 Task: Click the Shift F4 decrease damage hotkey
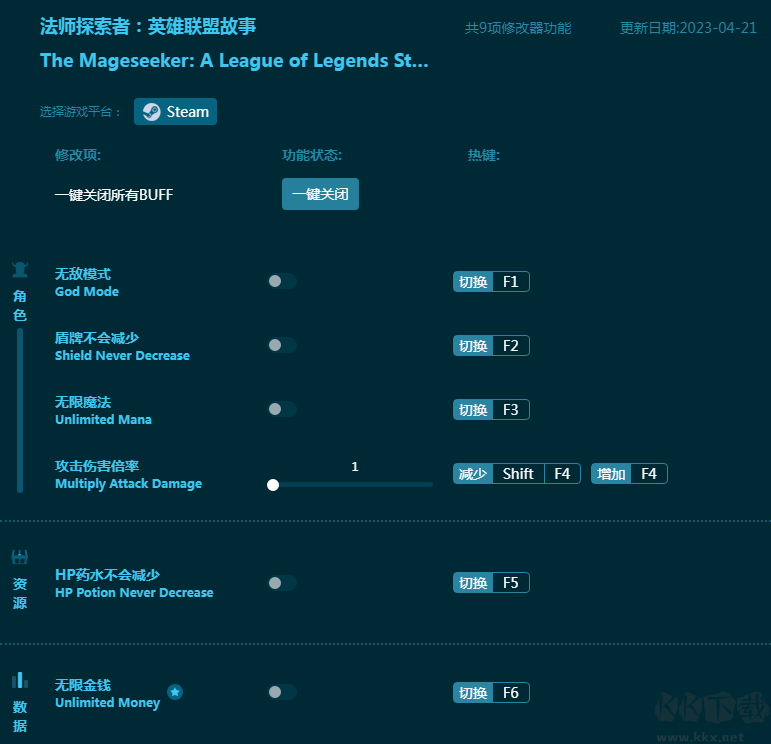click(517, 474)
